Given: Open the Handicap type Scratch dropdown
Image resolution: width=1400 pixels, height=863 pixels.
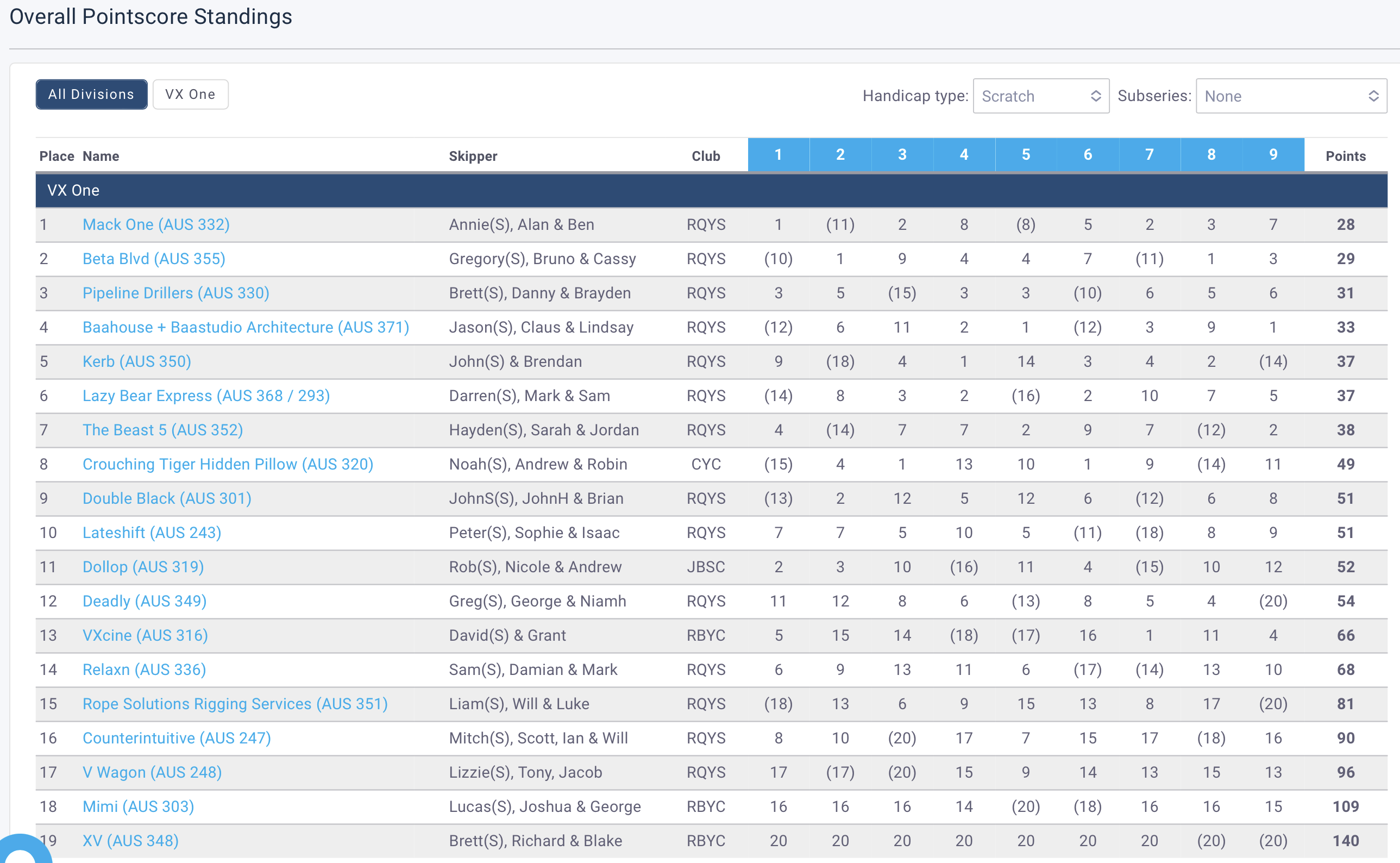Looking at the screenshot, I should tap(1040, 96).
